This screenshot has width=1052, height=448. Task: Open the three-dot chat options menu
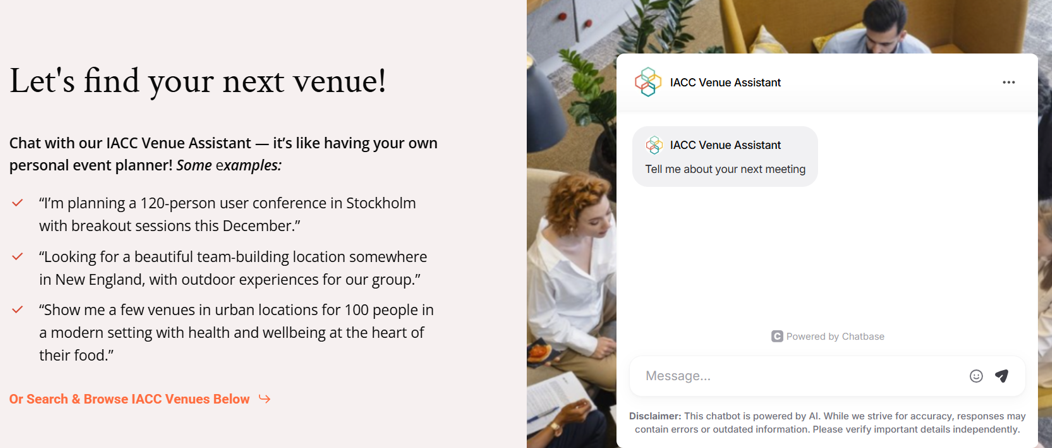(1008, 82)
